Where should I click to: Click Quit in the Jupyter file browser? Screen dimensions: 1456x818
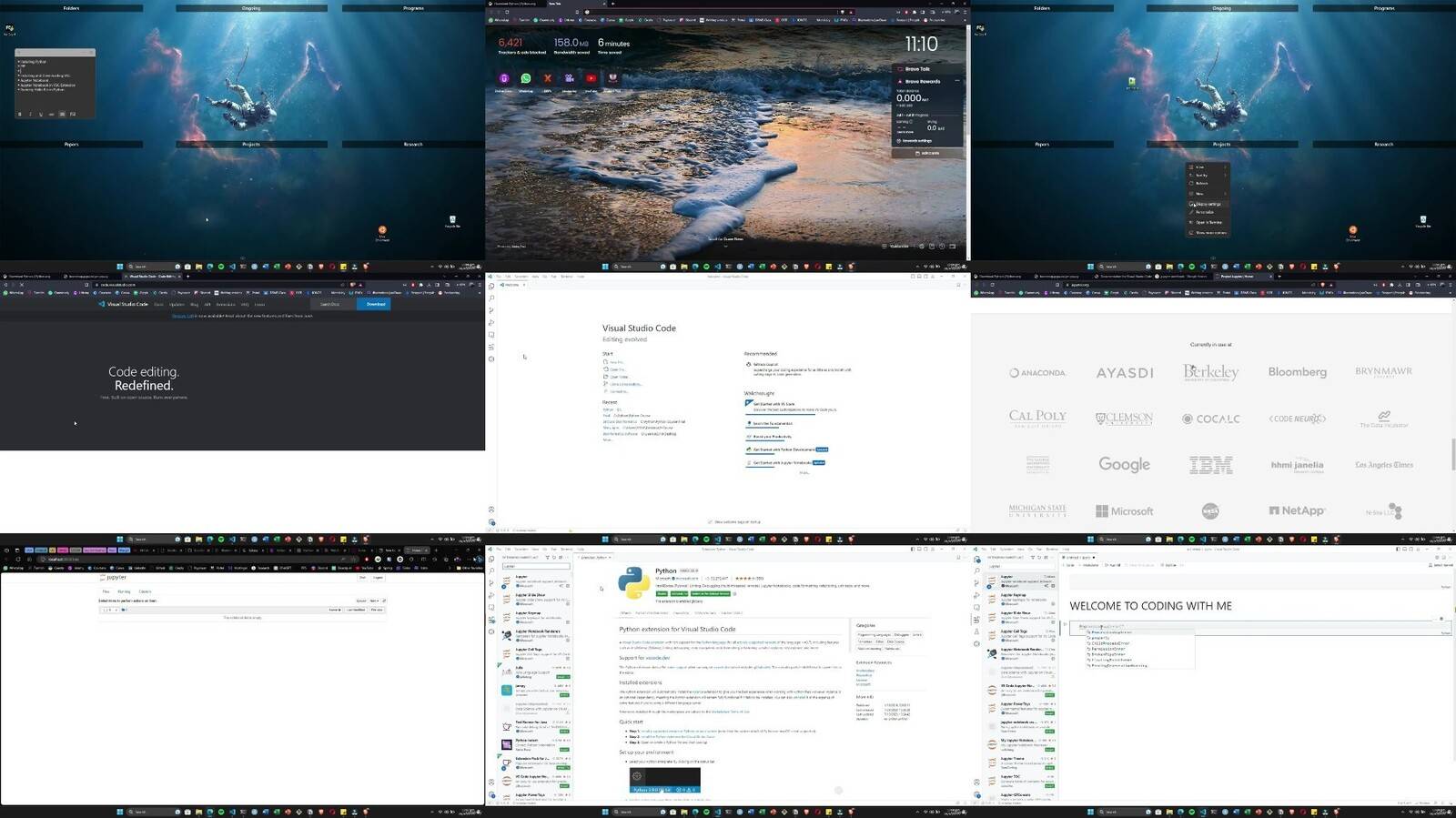click(362, 577)
